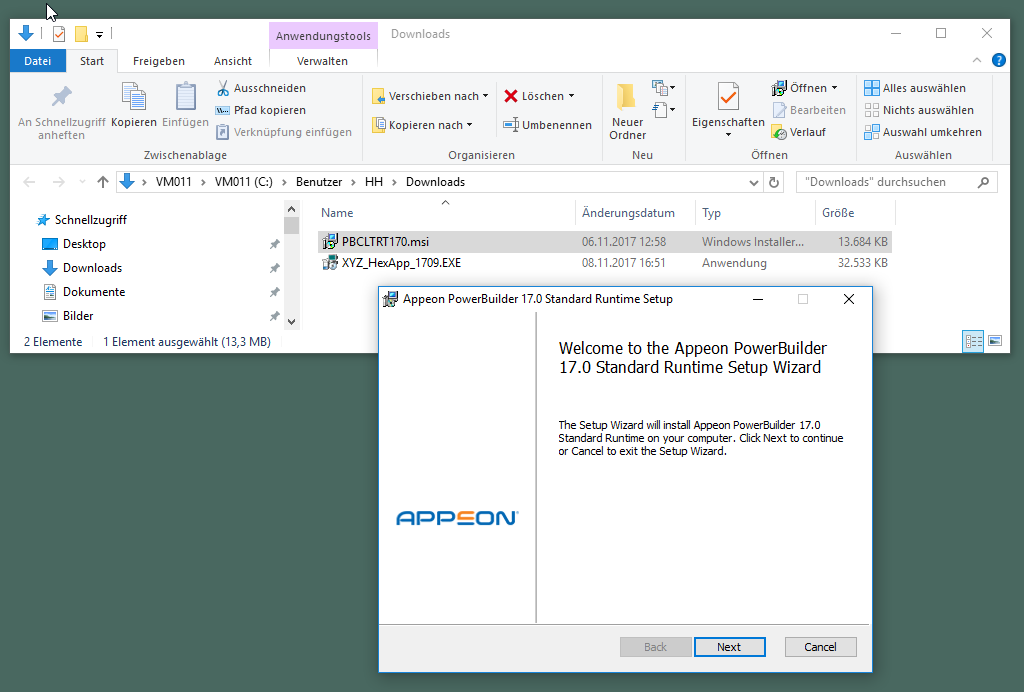Expand the Verschieben nach dropdown
Image resolution: width=1024 pixels, height=692 pixels.
[x=485, y=96]
